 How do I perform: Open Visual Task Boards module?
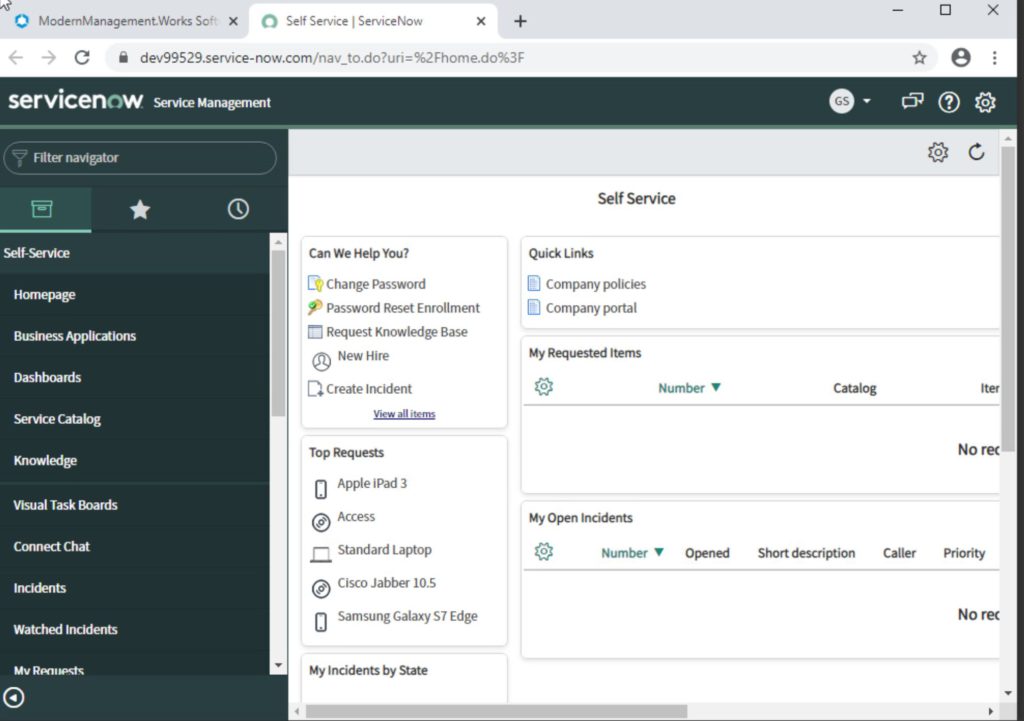[x=65, y=505]
